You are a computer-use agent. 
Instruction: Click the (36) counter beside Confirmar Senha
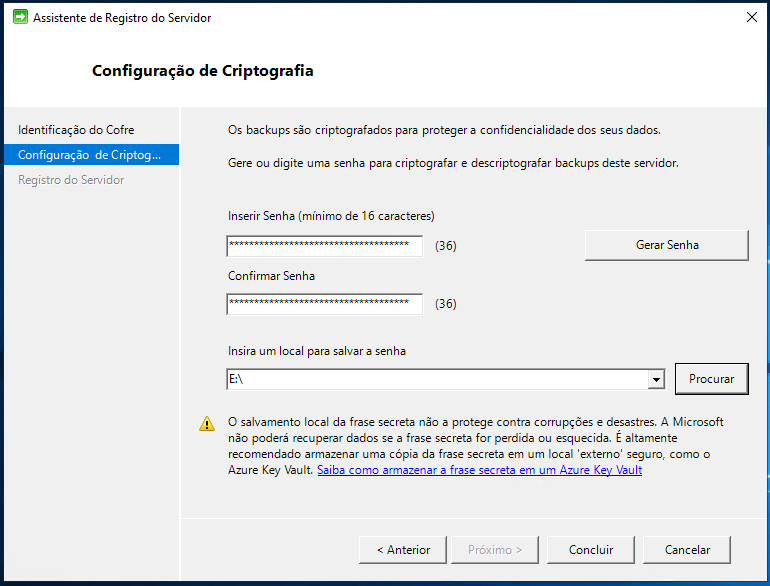(445, 304)
